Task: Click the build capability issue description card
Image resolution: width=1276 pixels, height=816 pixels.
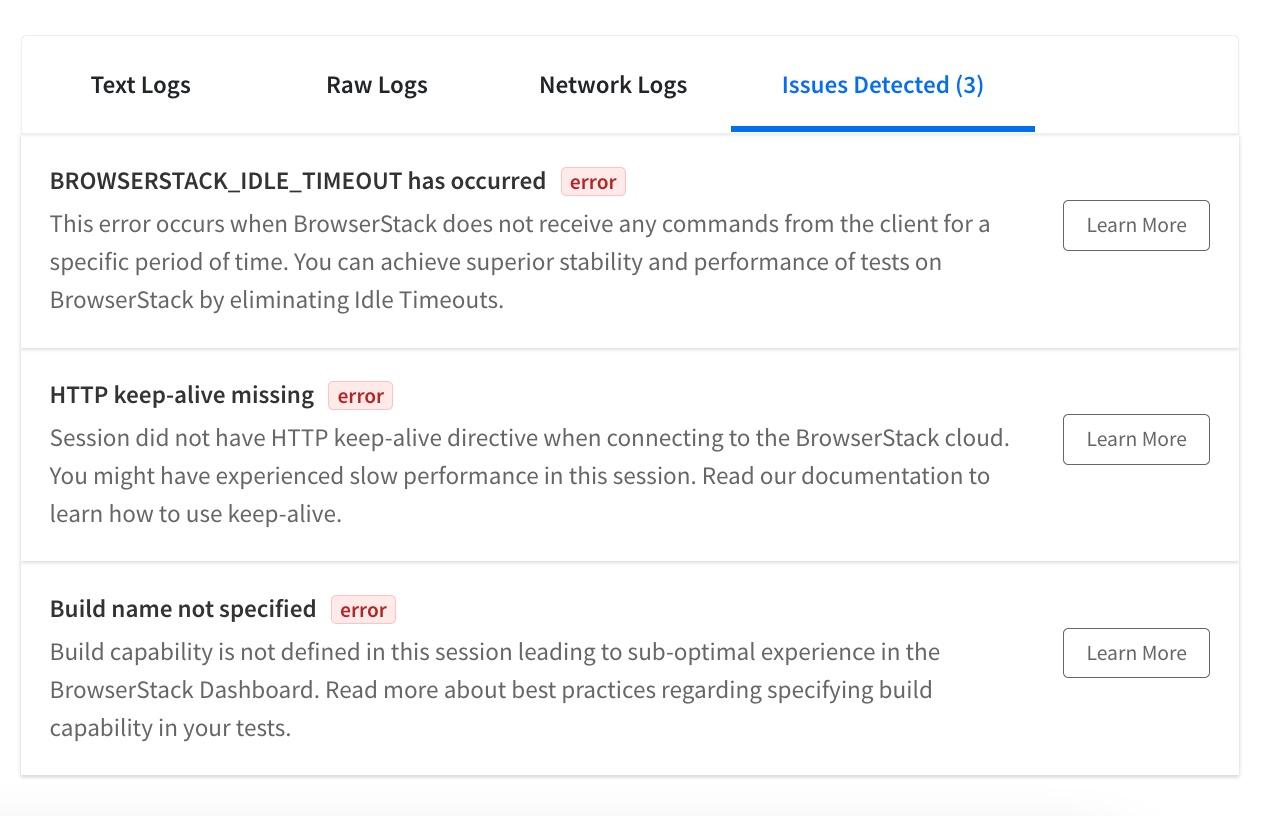Action: click(495, 689)
